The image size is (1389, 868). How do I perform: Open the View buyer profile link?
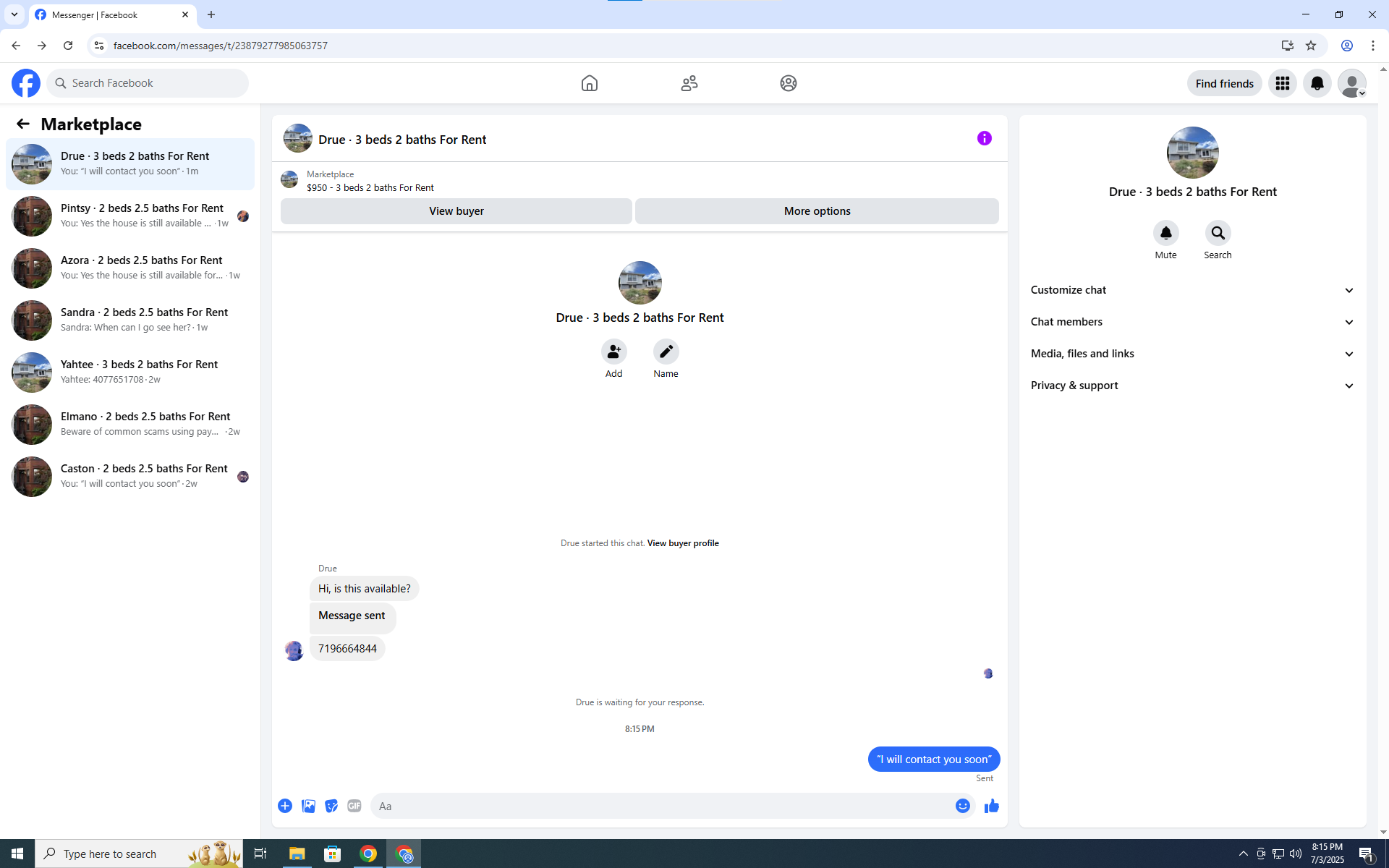pyautogui.click(x=682, y=543)
